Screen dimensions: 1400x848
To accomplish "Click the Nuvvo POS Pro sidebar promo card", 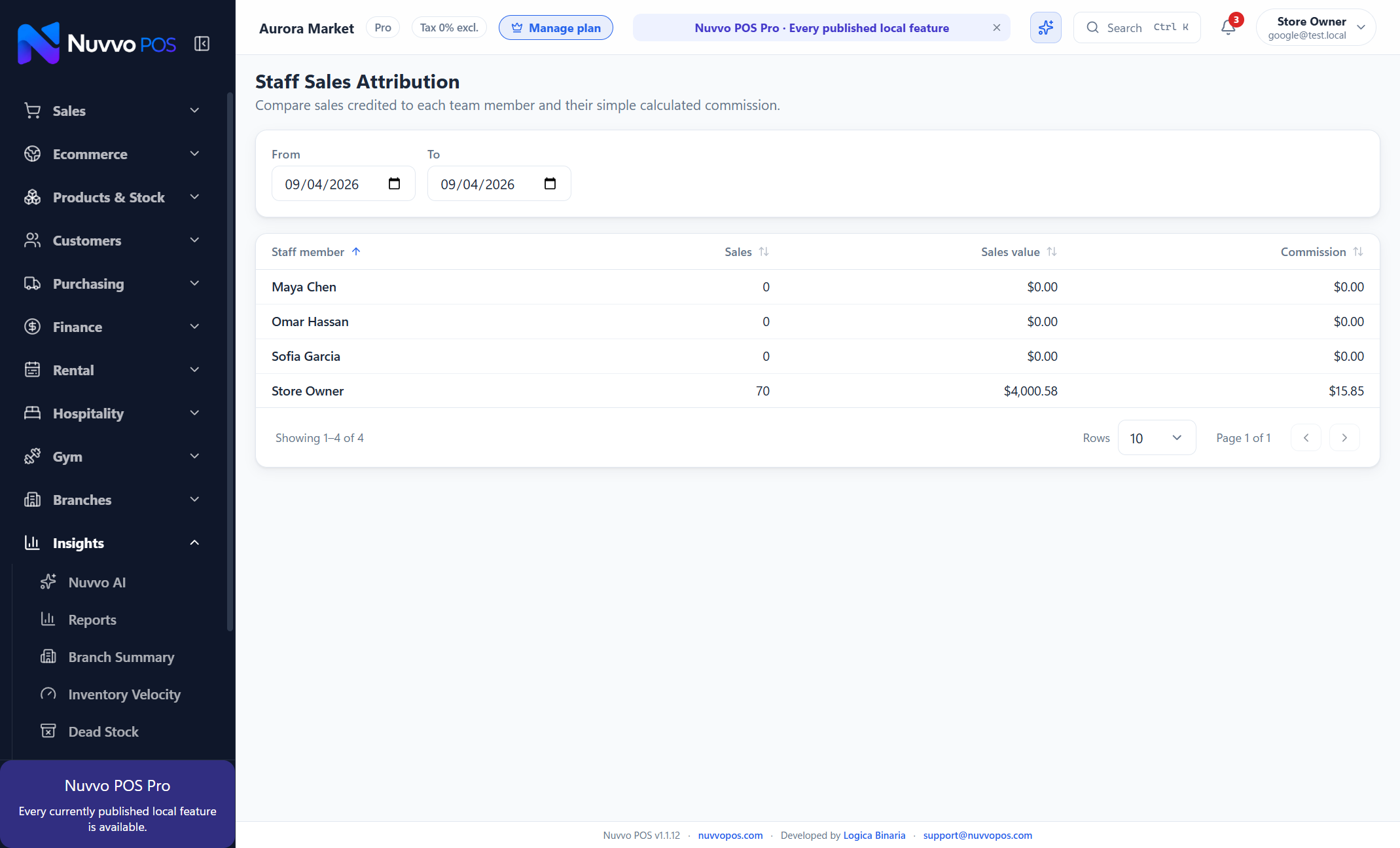I will (118, 804).
